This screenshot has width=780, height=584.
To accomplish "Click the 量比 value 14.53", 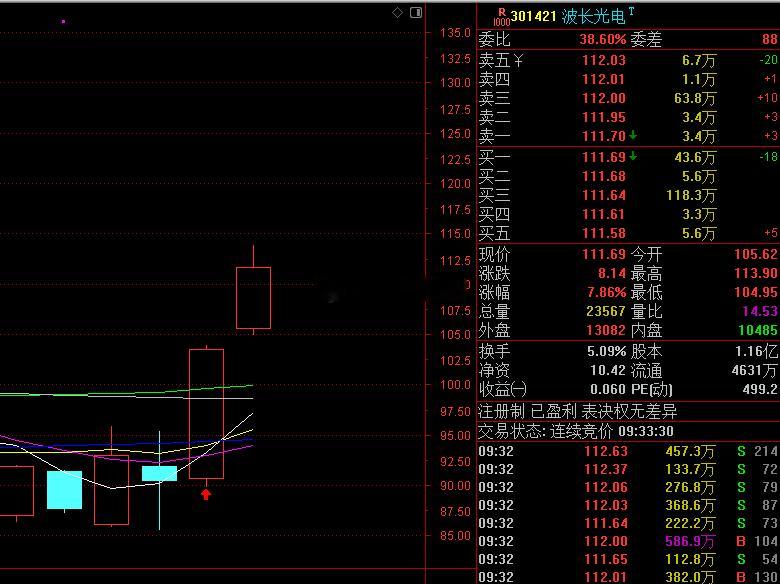I will click(760, 311).
